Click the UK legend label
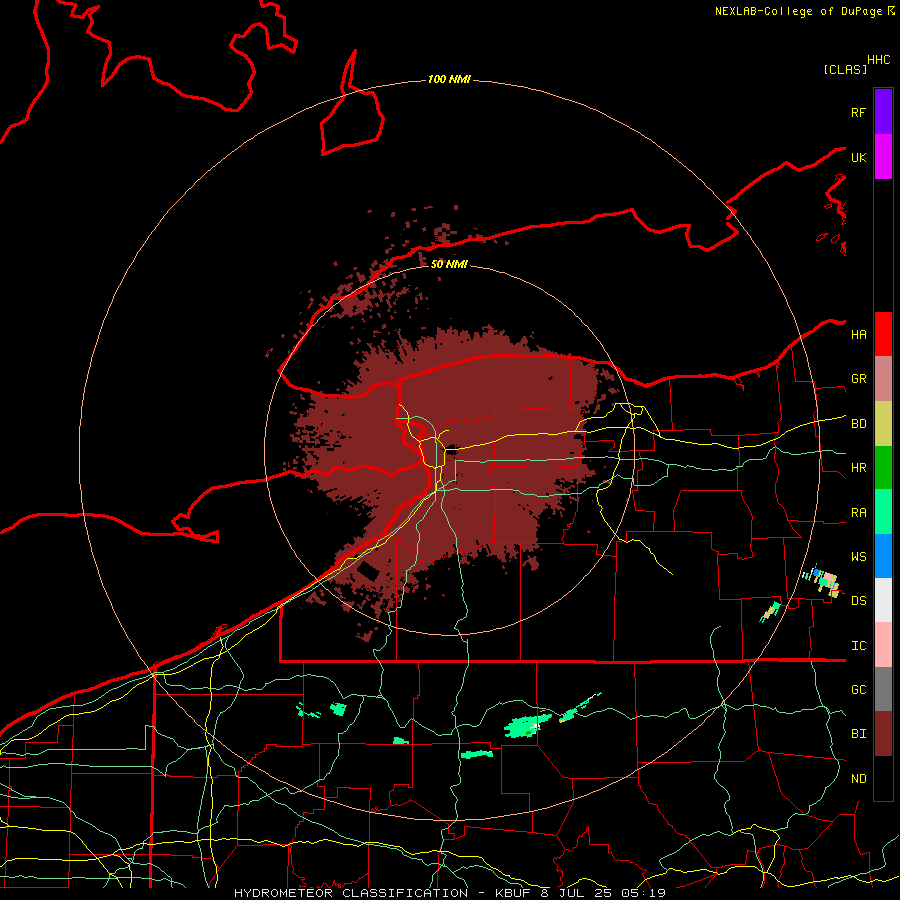Screen dimensions: 900x900 pyautogui.click(x=858, y=157)
